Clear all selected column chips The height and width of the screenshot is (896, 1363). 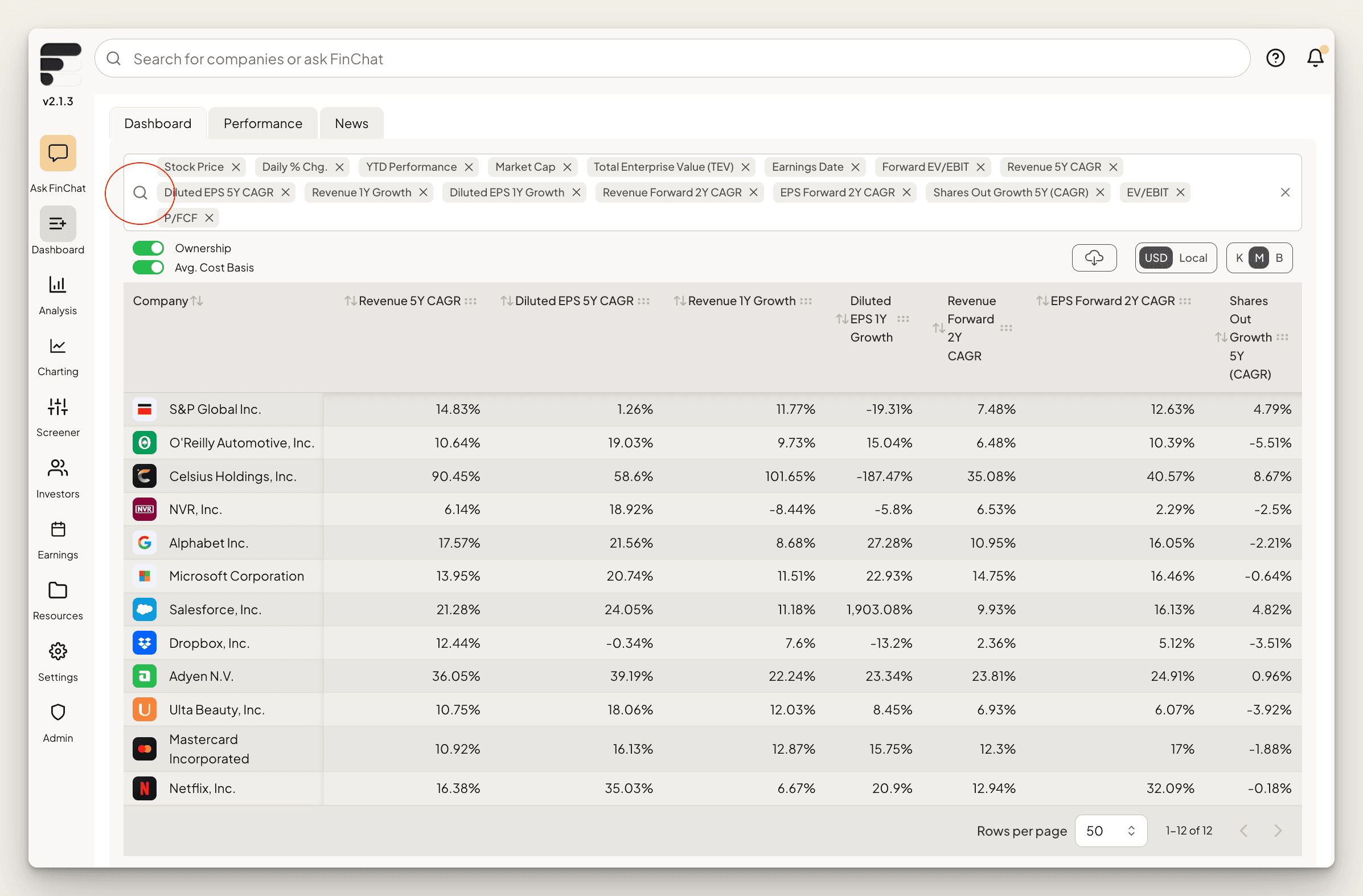pos(1285,192)
